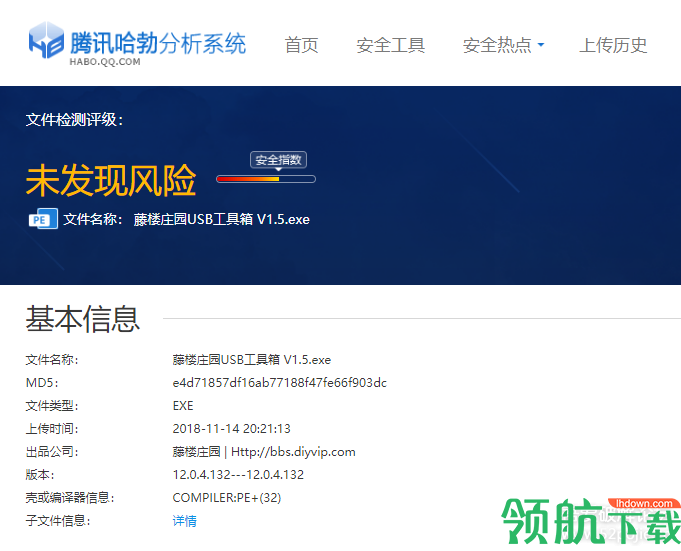This screenshot has width=681, height=551.
Task: Click the HABO.QQ.COM text under logo
Action: coord(105,62)
